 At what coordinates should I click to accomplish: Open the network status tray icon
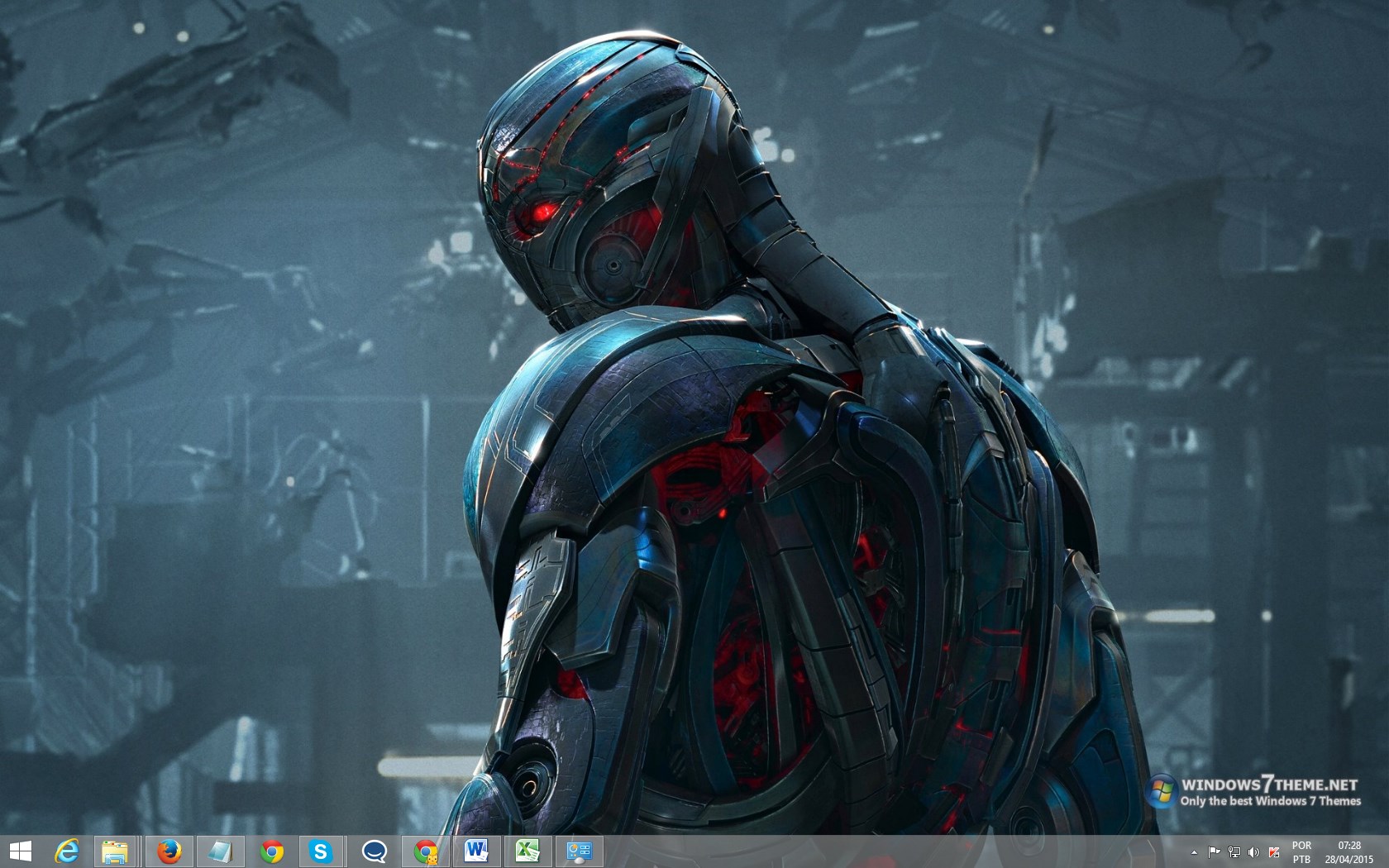click(1234, 852)
